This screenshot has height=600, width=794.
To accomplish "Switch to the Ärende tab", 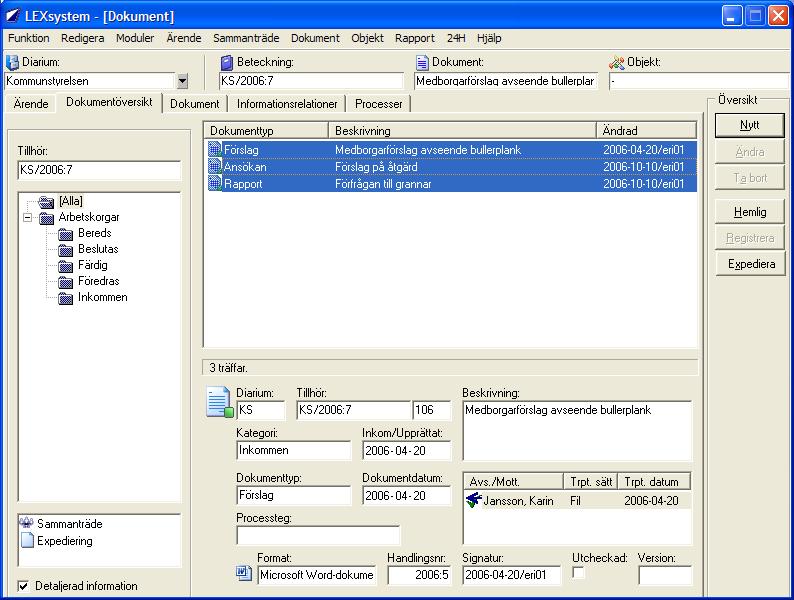I will [31, 104].
